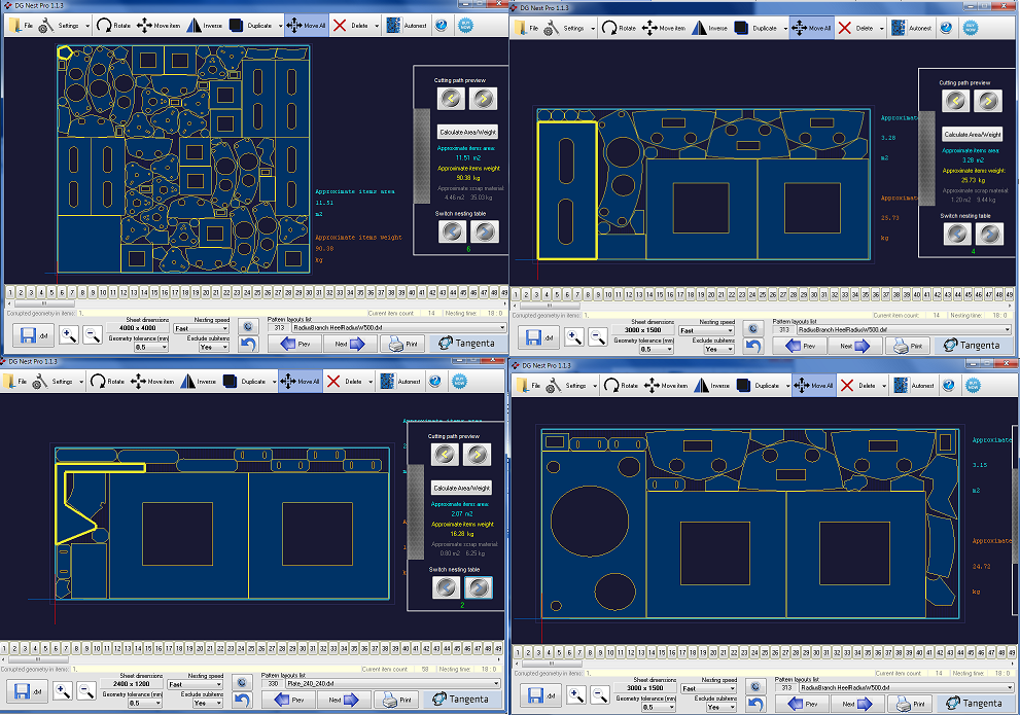Click zoom-out magnifier in the 2400 x 1200 window

pyautogui.click(x=86, y=691)
